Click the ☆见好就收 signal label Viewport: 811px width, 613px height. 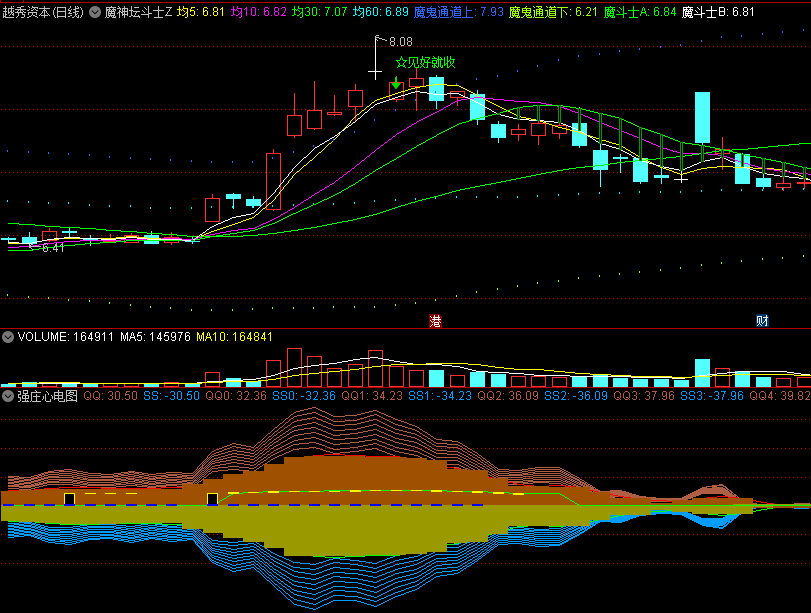[425, 63]
